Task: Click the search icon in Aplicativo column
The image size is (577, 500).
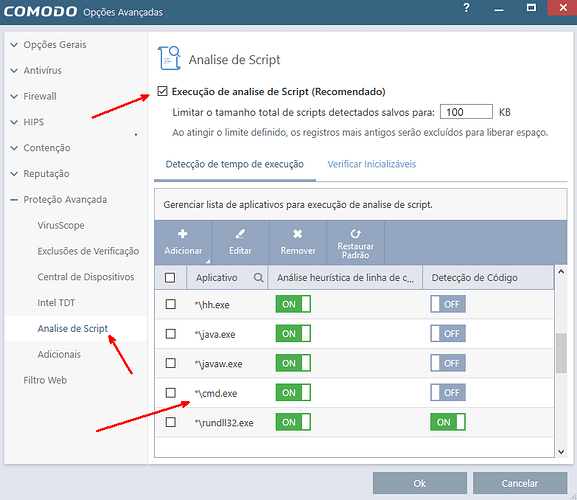Action: [x=259, y=278]
